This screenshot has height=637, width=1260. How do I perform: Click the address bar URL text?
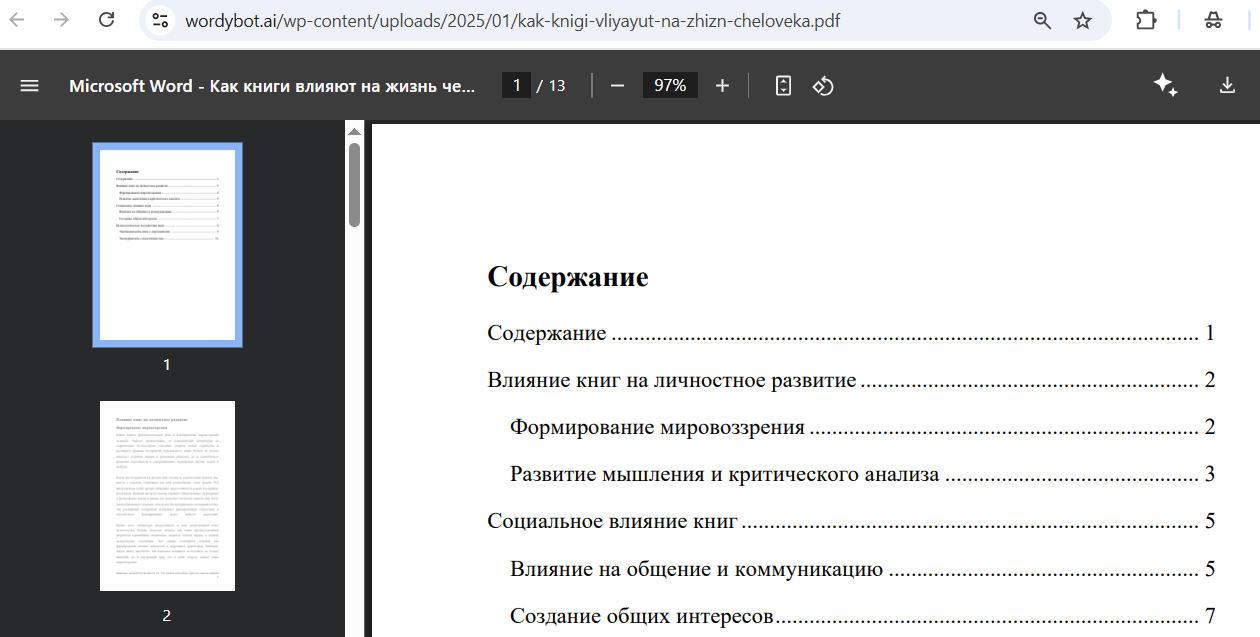click(x=512, y=20)
